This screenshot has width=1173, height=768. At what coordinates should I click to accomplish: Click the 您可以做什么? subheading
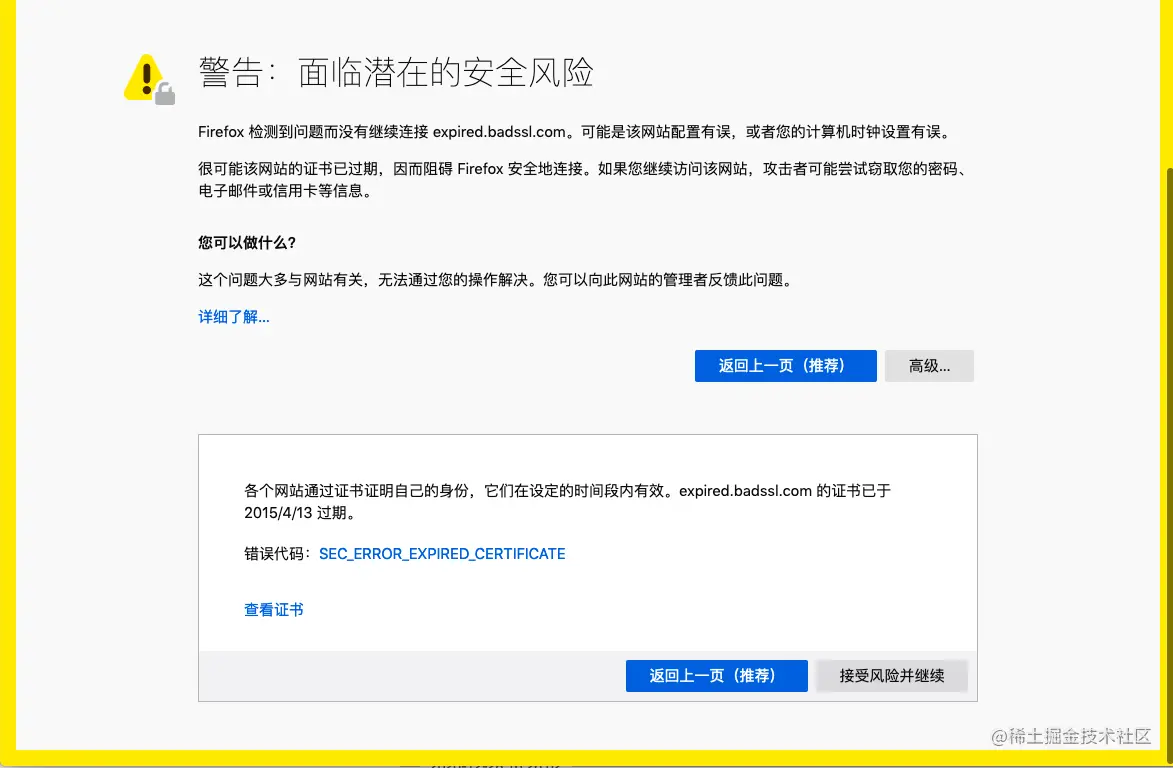(247, 243)
